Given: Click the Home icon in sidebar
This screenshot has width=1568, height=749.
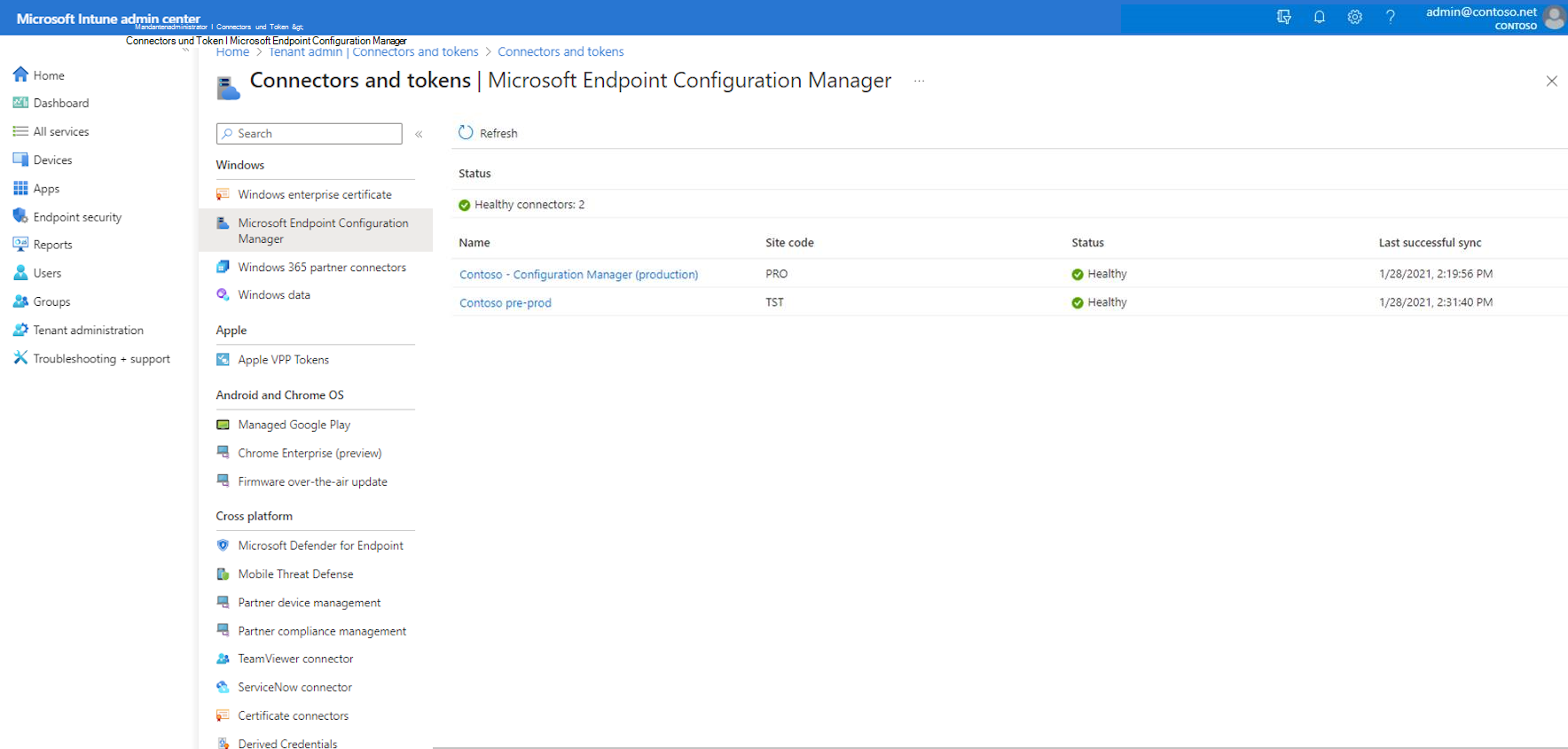Looking at the screenshot, I should click(20, 75).
